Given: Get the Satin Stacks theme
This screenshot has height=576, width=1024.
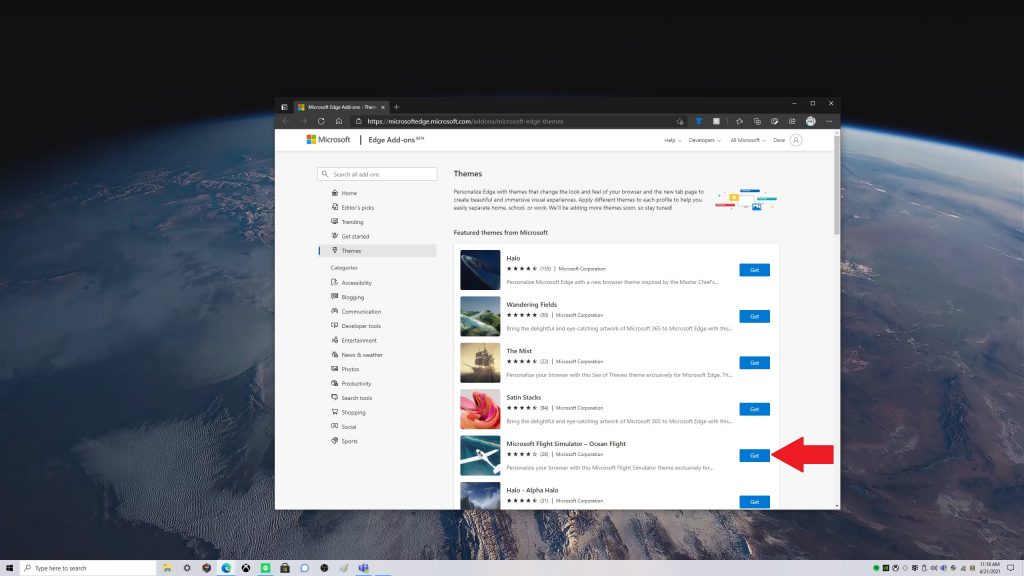Looking at the screenshot, I should coord(754,409).
